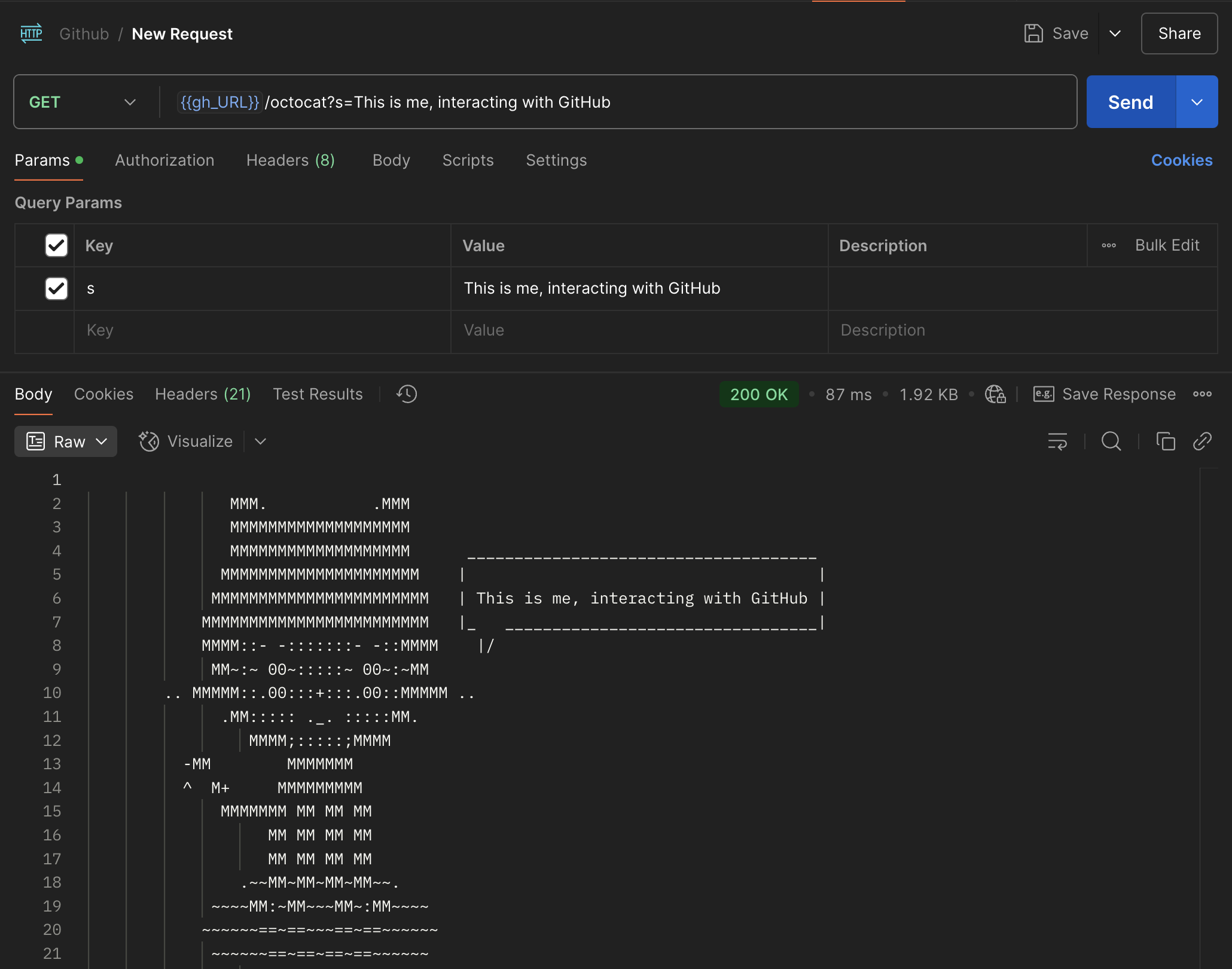This screenshot has height=969, width=1232.
Task: Expand the Send button dropdown arrow
Action: coord(1197,102)
